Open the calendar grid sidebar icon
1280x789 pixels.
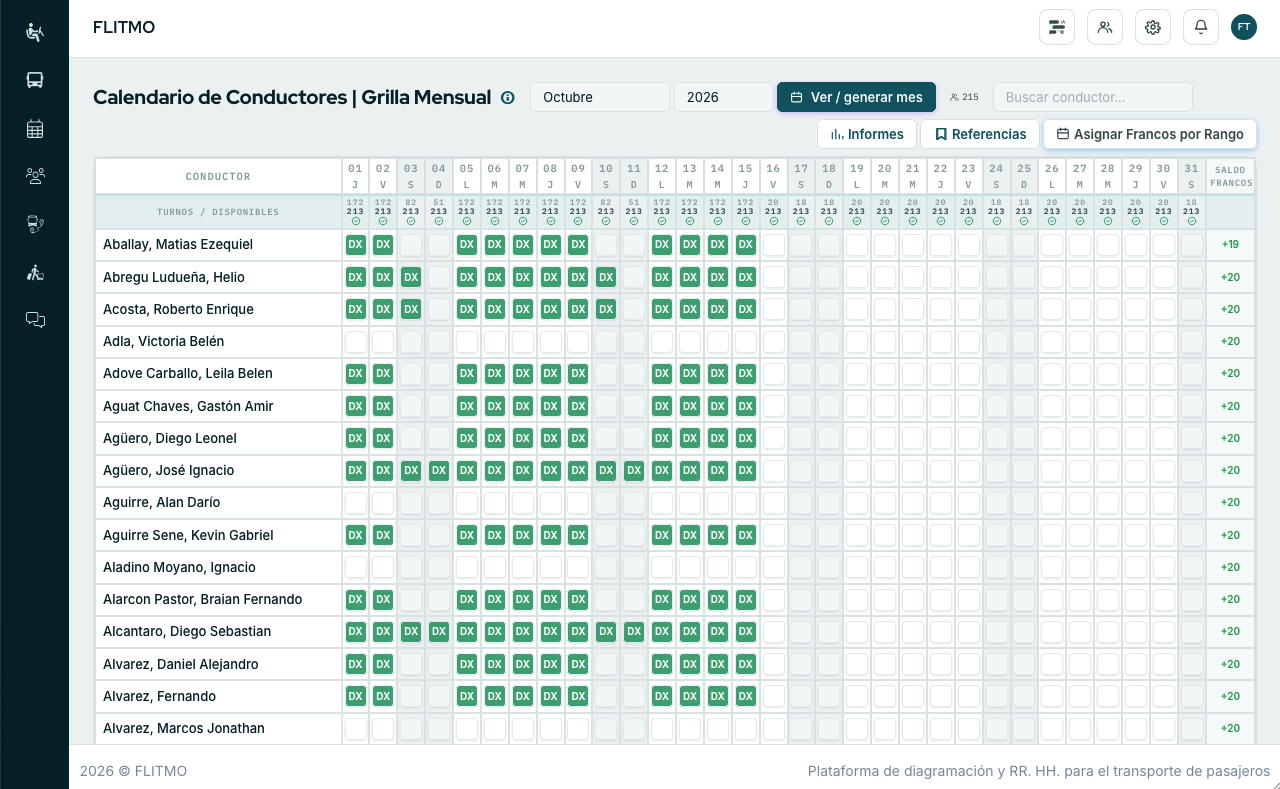coord(35,128)
